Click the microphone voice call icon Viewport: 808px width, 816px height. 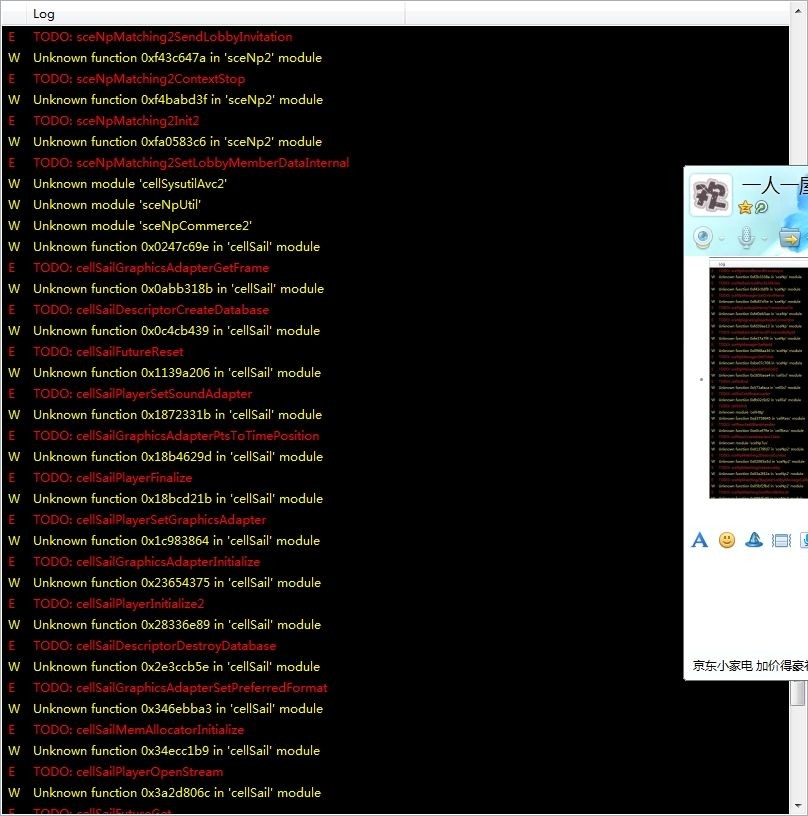(745, 238)
